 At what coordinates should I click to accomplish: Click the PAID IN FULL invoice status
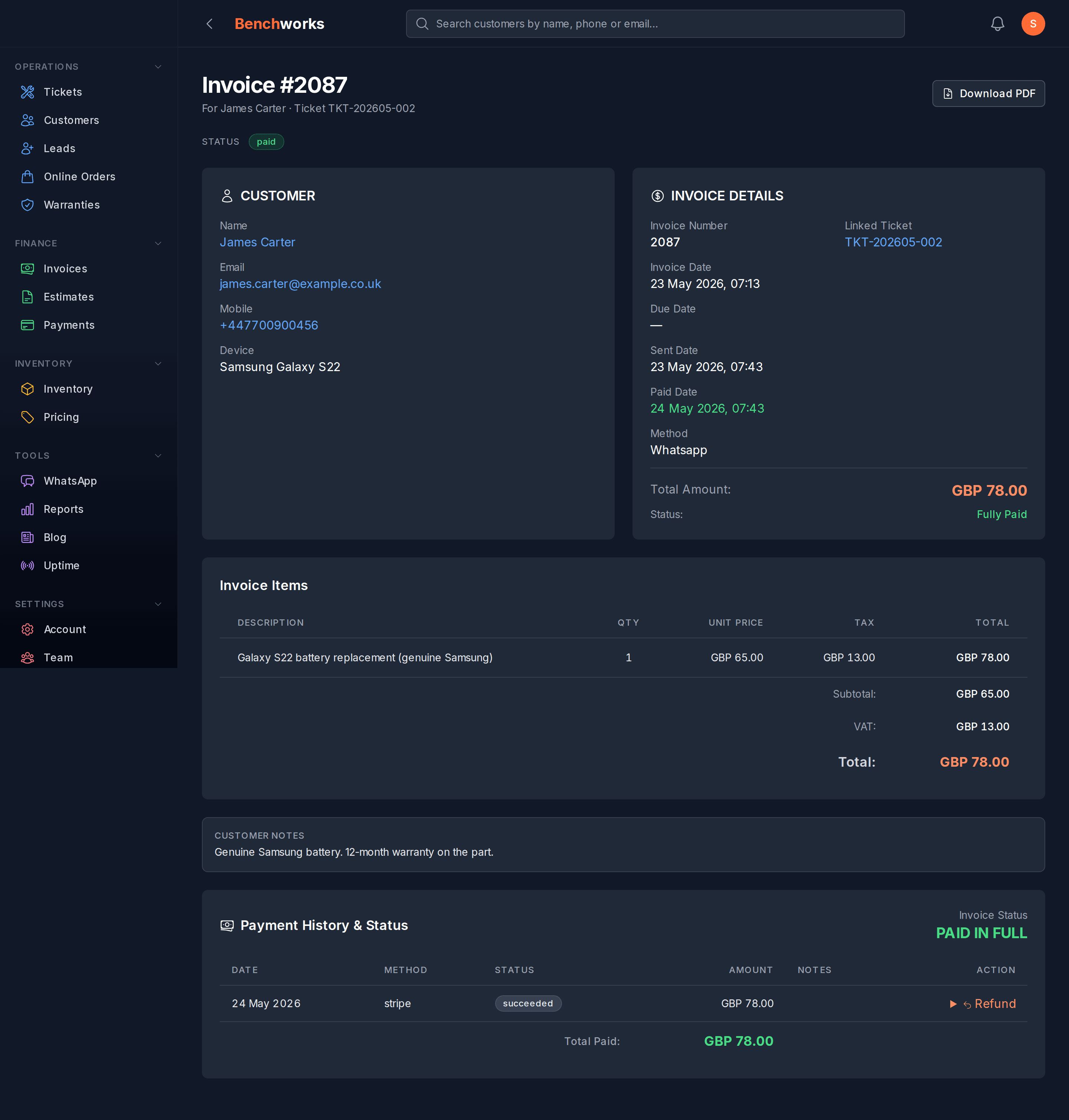coord(981,933)
